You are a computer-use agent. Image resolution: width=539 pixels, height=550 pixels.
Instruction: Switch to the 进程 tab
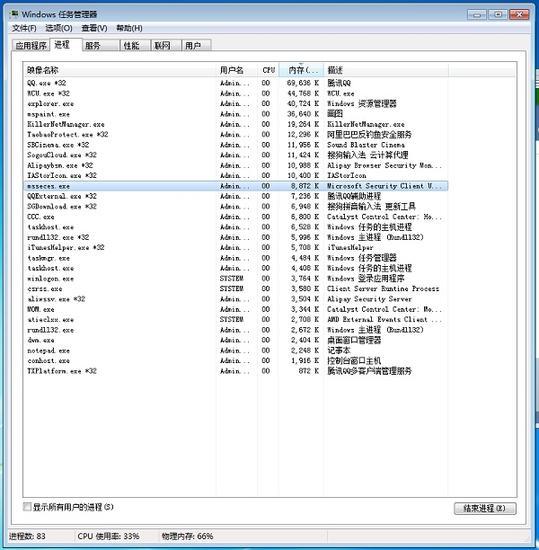66,45
